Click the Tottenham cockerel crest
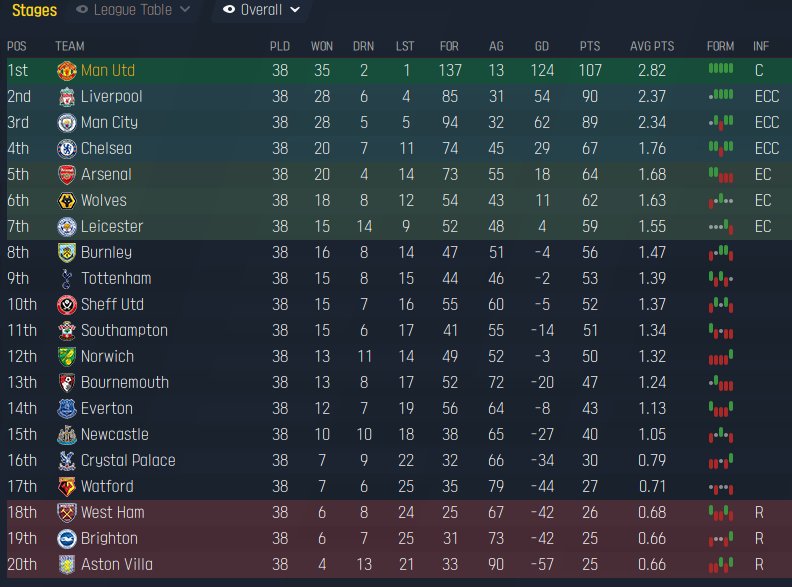792x587 pixels. [67, 279]
